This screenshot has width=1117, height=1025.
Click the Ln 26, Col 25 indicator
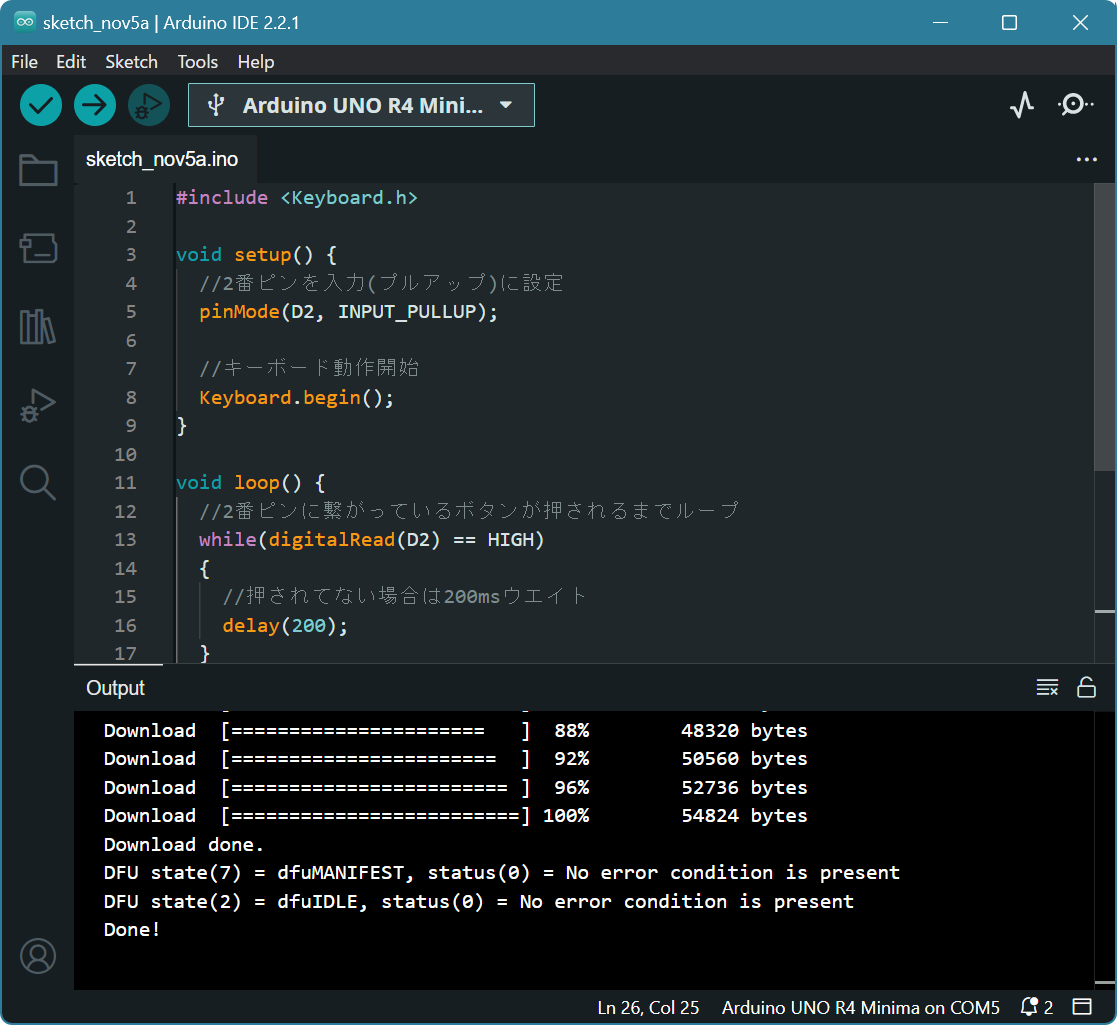tap(648, 1007)
